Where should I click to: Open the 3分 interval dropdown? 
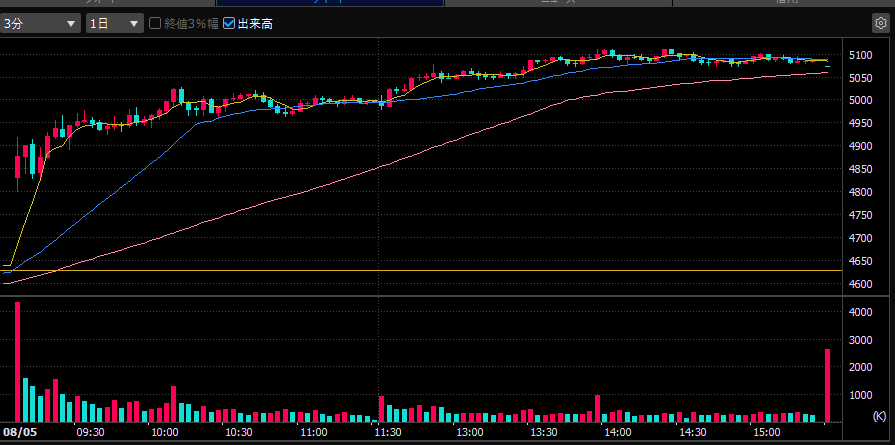click(x=41, y=23)
